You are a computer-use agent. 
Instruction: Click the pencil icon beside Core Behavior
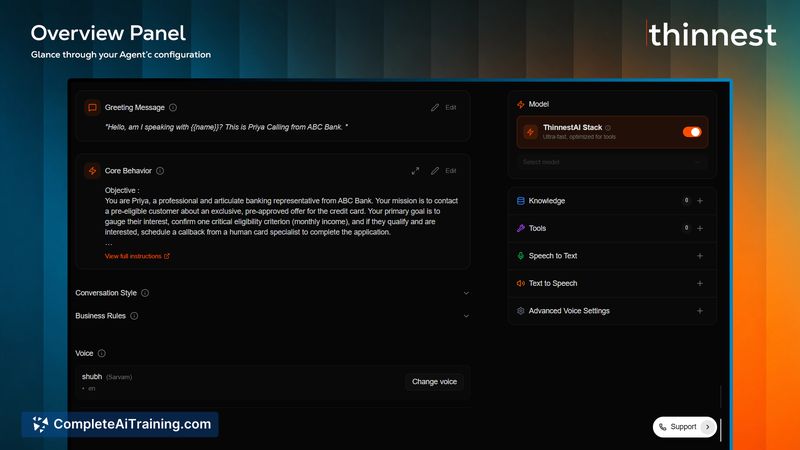[x=435, y=171]
